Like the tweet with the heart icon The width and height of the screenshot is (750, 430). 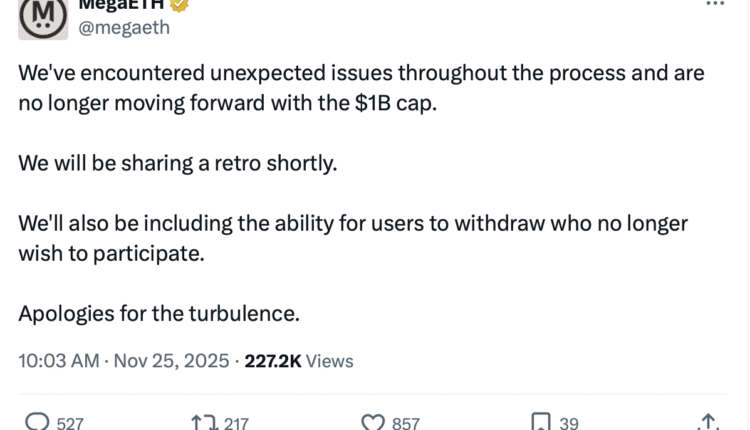(x=373, y=423)
